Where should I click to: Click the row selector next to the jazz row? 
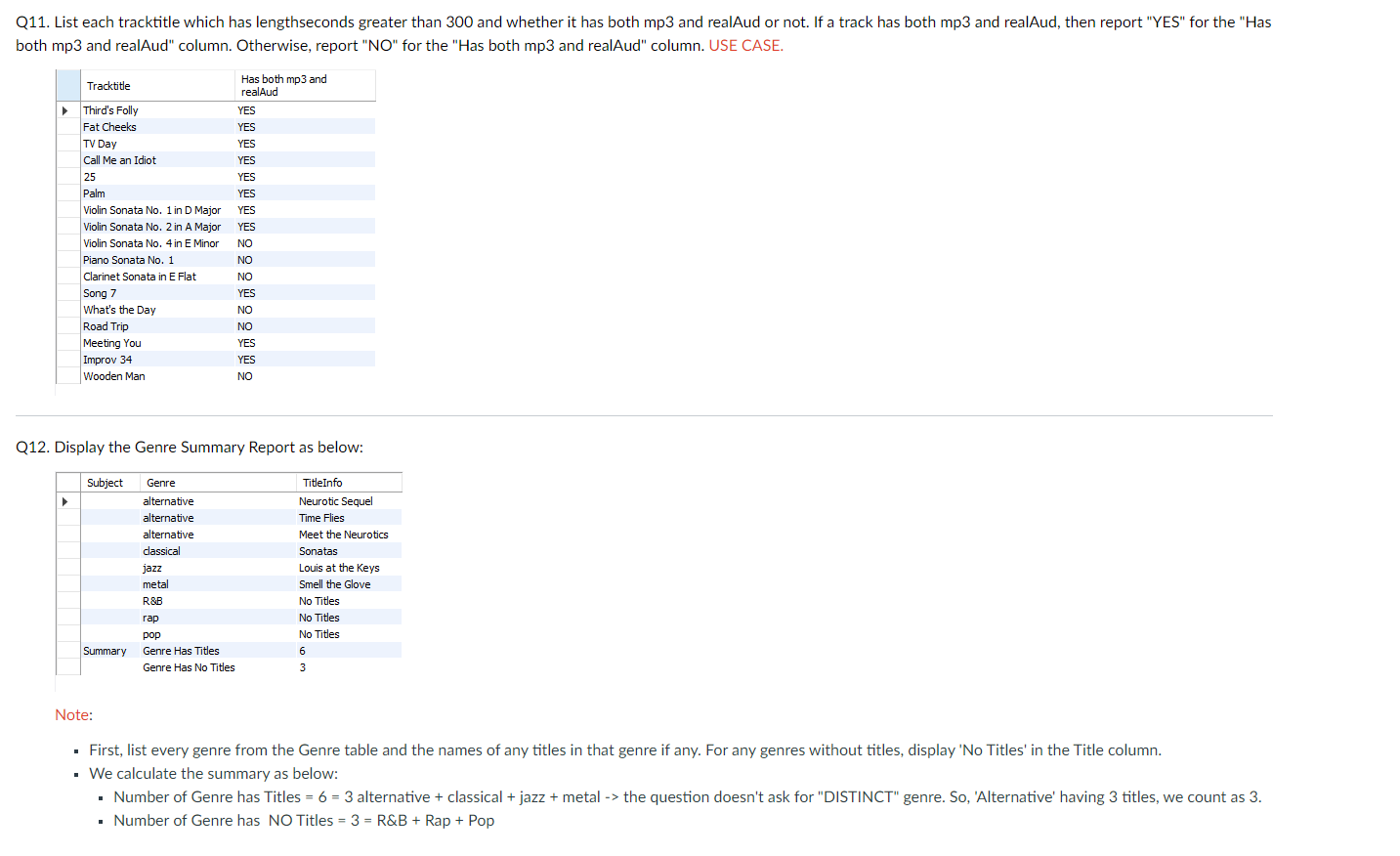tap(65, 568)
